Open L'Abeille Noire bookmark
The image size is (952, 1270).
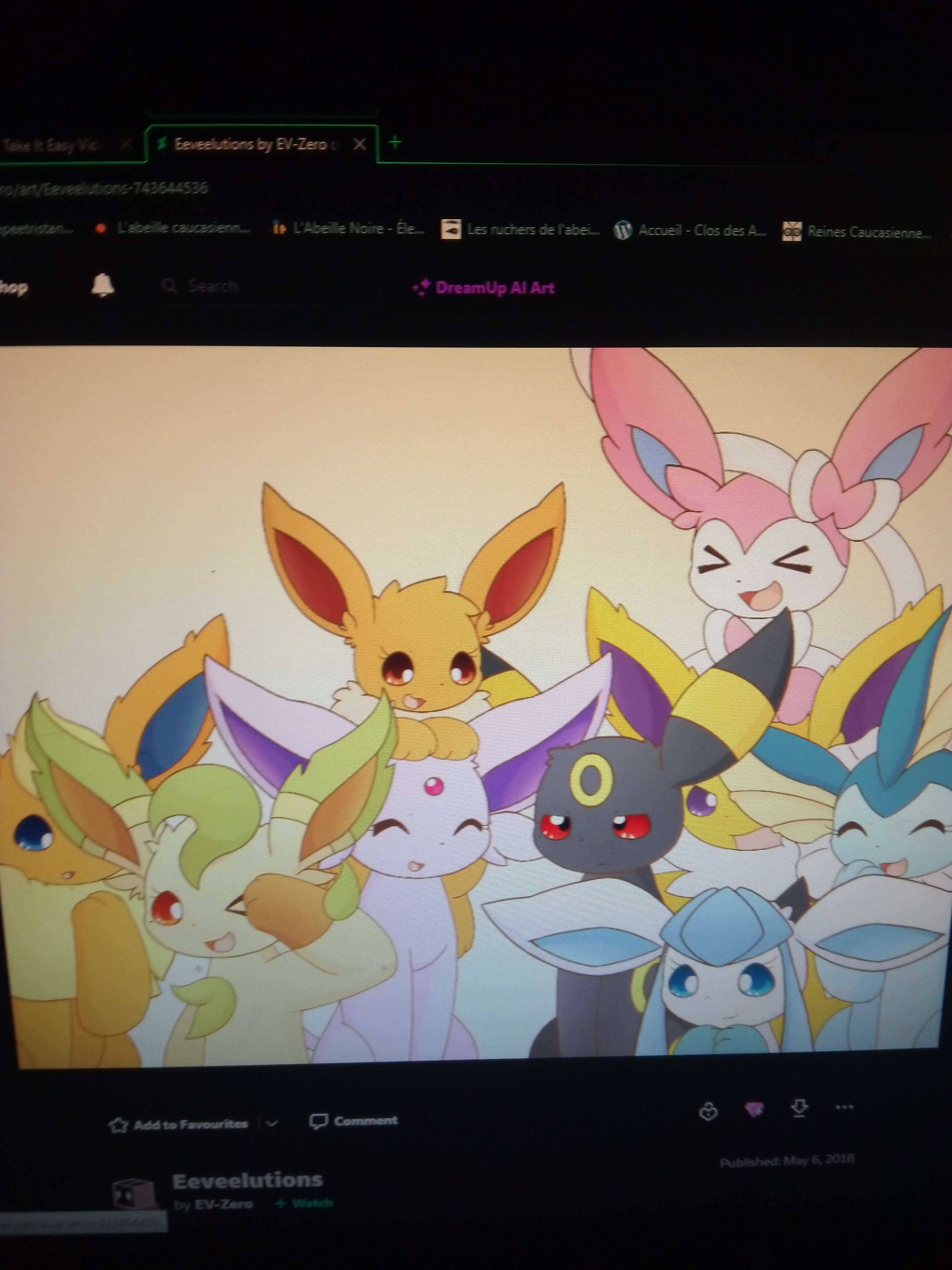(349, 228)
